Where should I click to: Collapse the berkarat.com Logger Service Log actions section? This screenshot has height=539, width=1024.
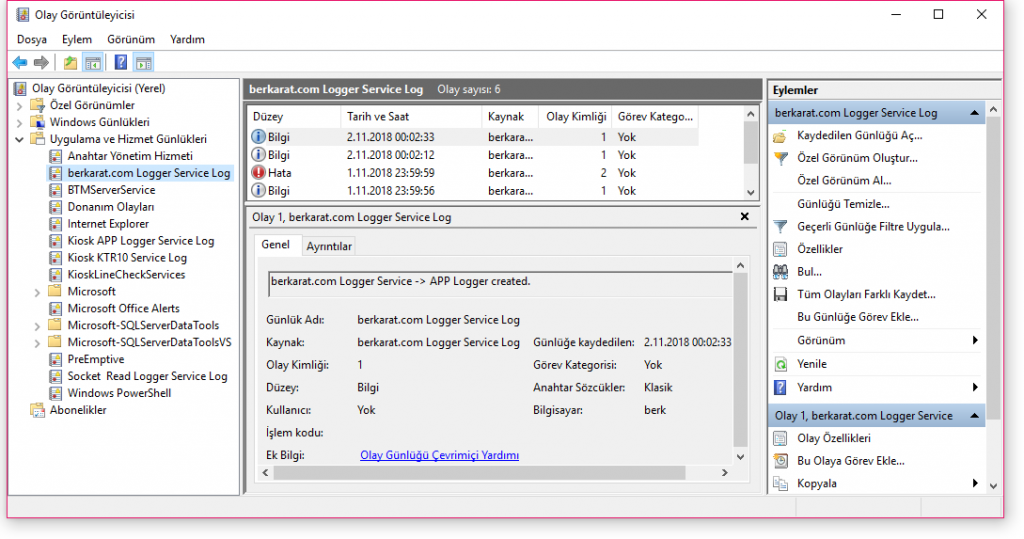point(974,113)
